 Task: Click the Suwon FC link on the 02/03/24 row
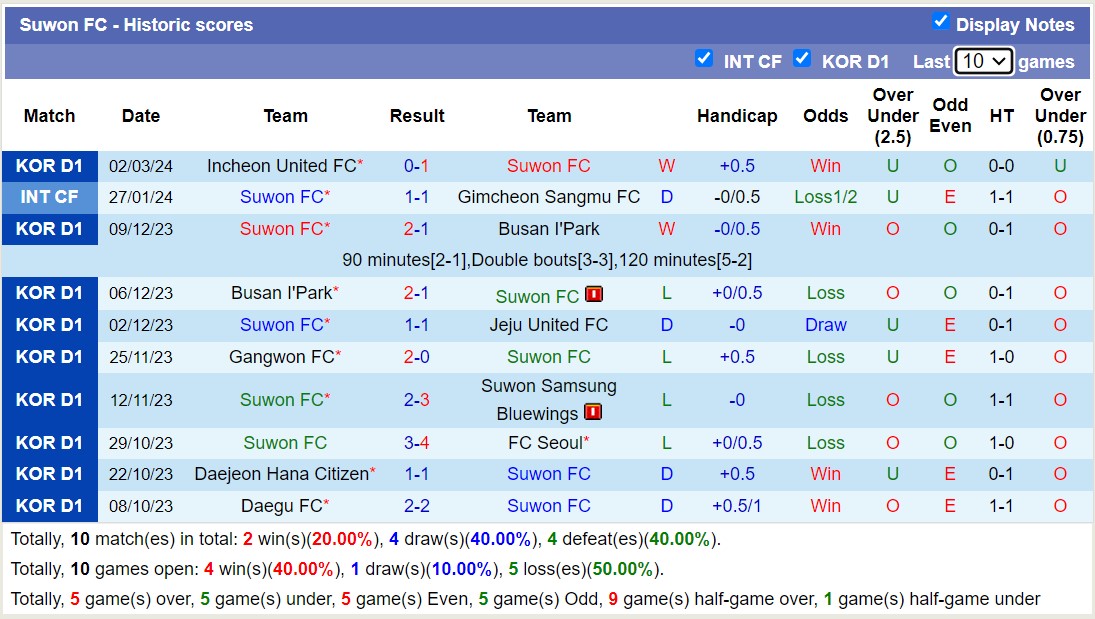point(548,166)
